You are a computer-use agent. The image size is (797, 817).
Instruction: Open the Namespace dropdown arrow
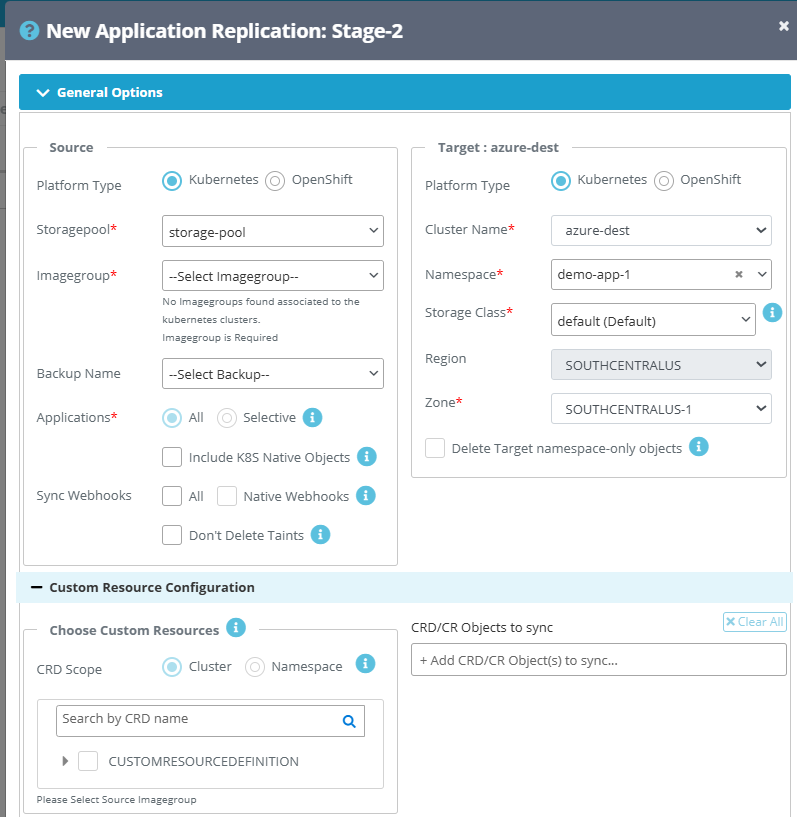click(x=762, y=274)
